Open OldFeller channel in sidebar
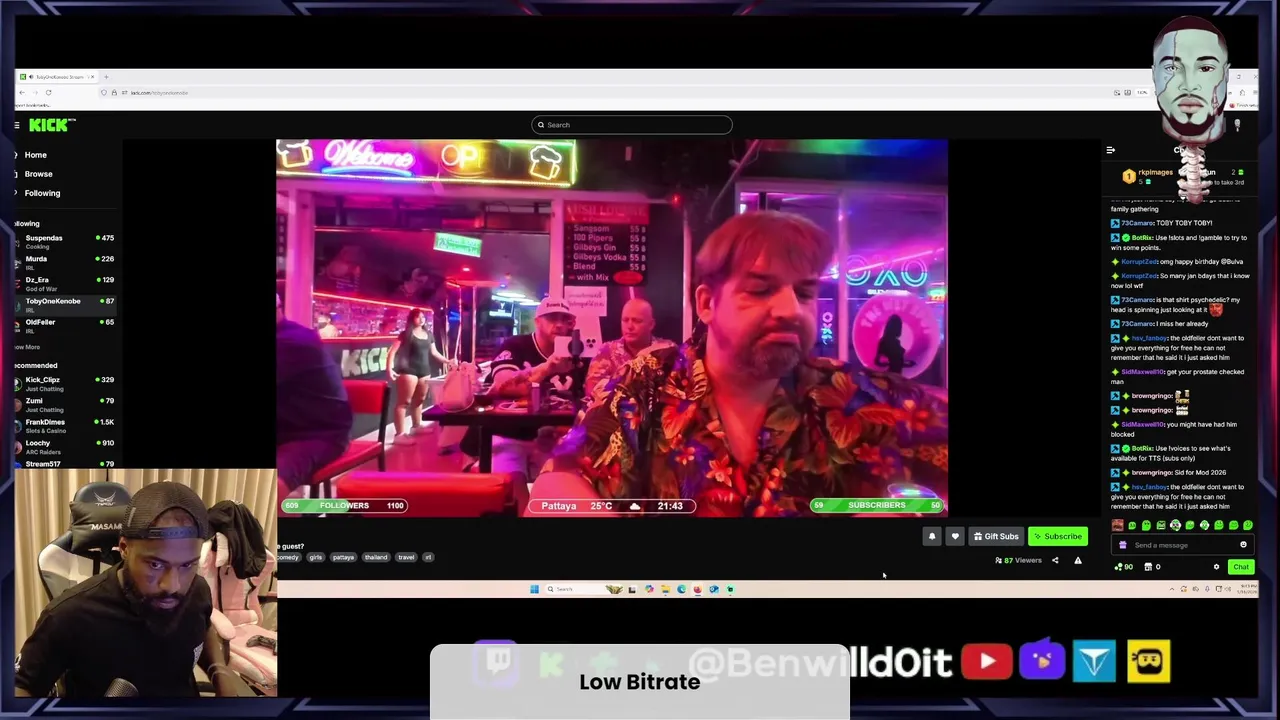 tap(66, 325)
